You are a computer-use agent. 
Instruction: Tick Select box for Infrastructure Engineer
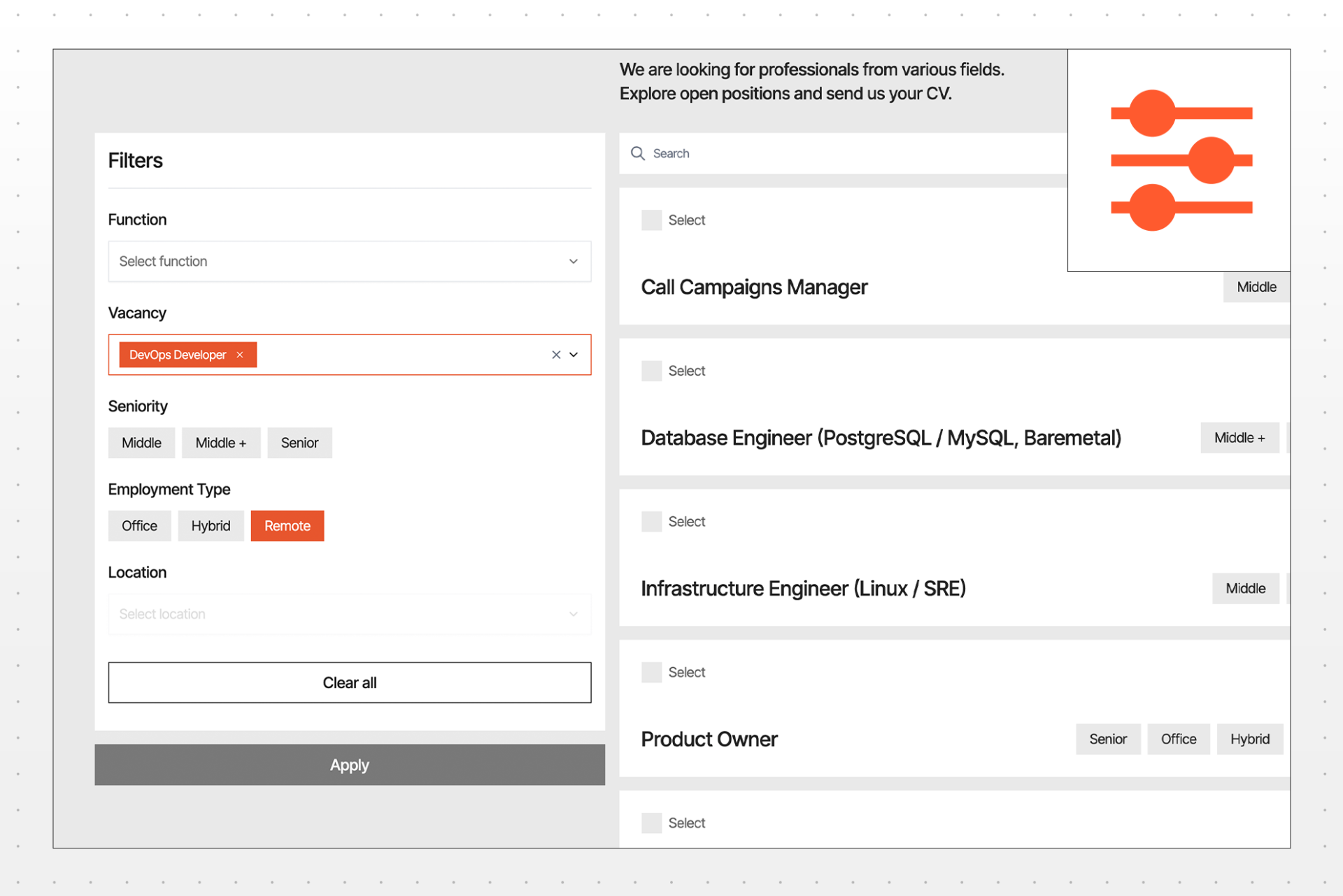click(x=652, y=522)
